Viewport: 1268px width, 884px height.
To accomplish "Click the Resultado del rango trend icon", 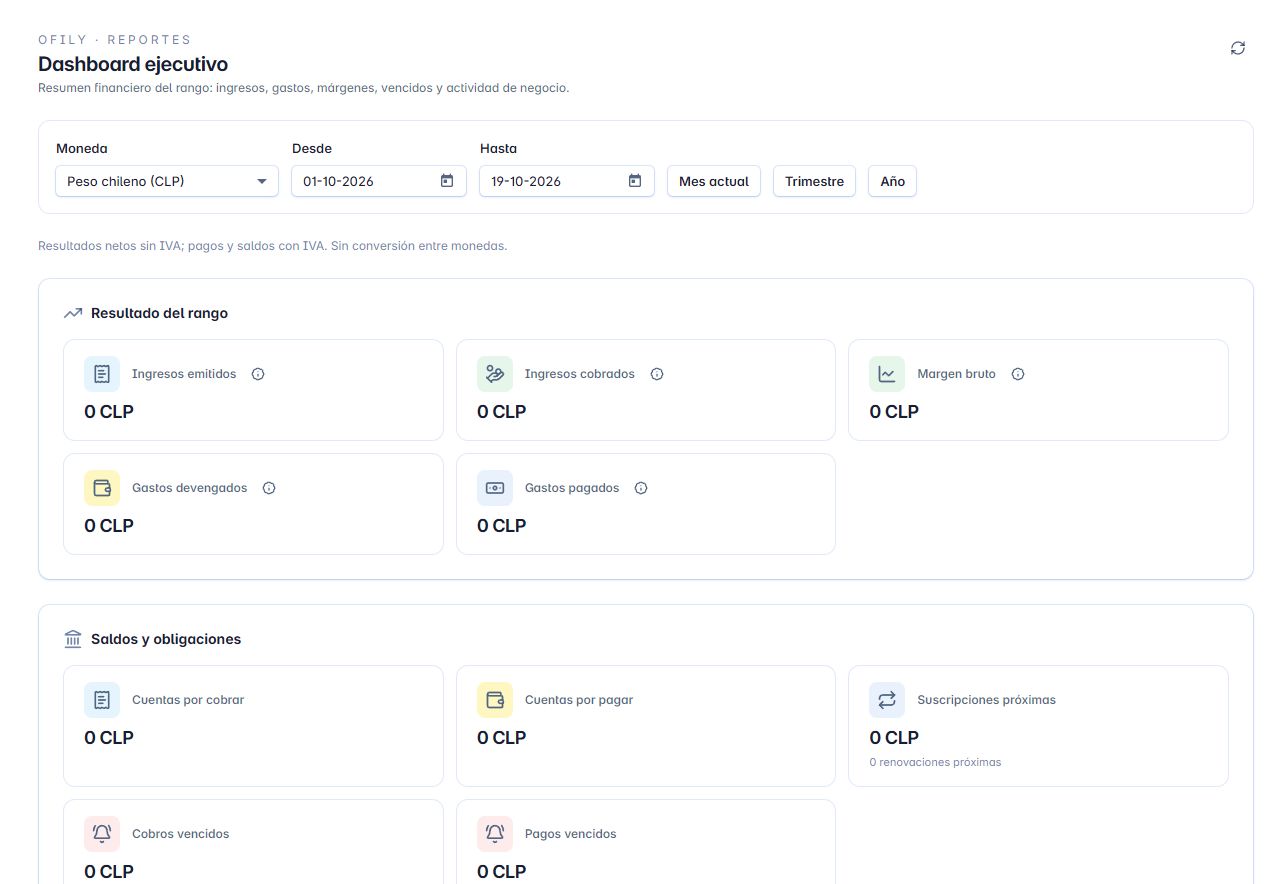I will (73, 313).
